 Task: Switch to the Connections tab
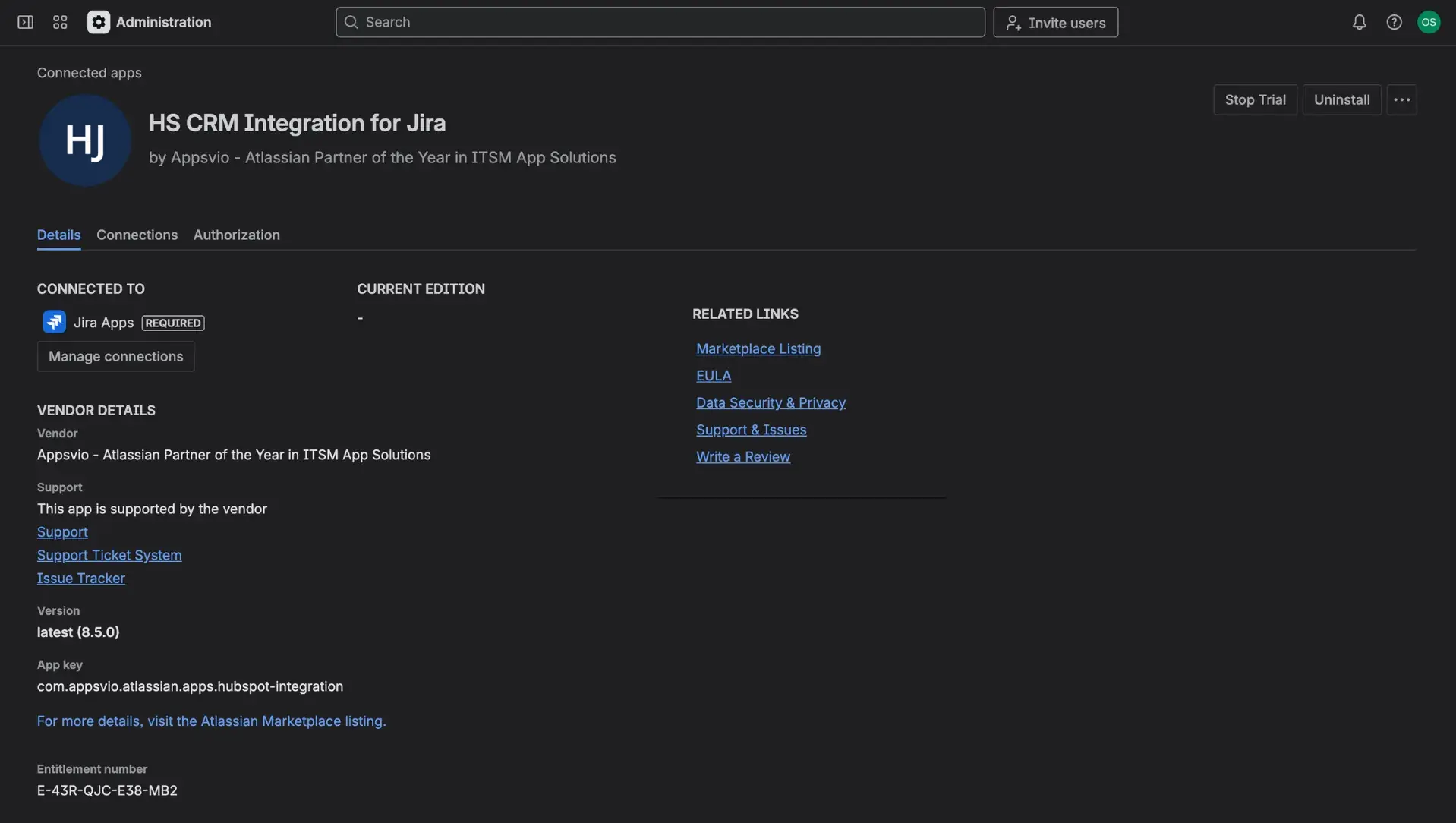click(136, 235)
